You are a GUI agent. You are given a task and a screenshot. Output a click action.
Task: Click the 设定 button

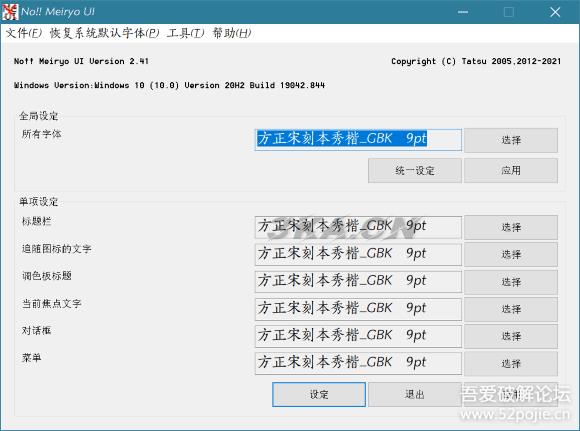pyautogui.click(x=319, y=394)
